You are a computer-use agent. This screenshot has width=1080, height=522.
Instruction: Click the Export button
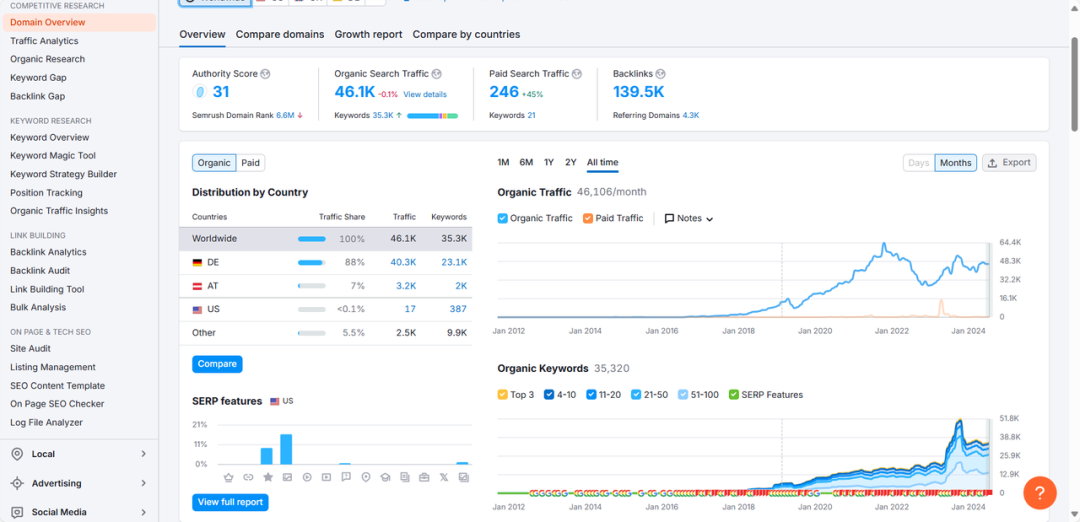[x=1009, y=163]
